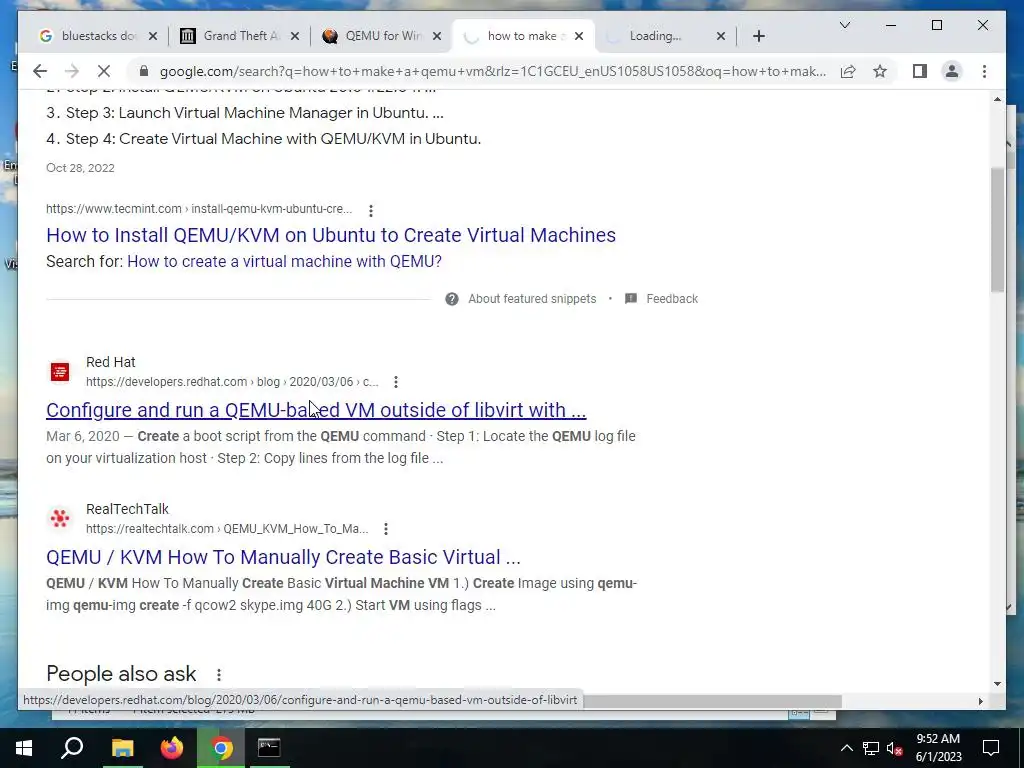Open tecmint result options menu
This screenshot has height=768, width=1024.
(370, 210)
